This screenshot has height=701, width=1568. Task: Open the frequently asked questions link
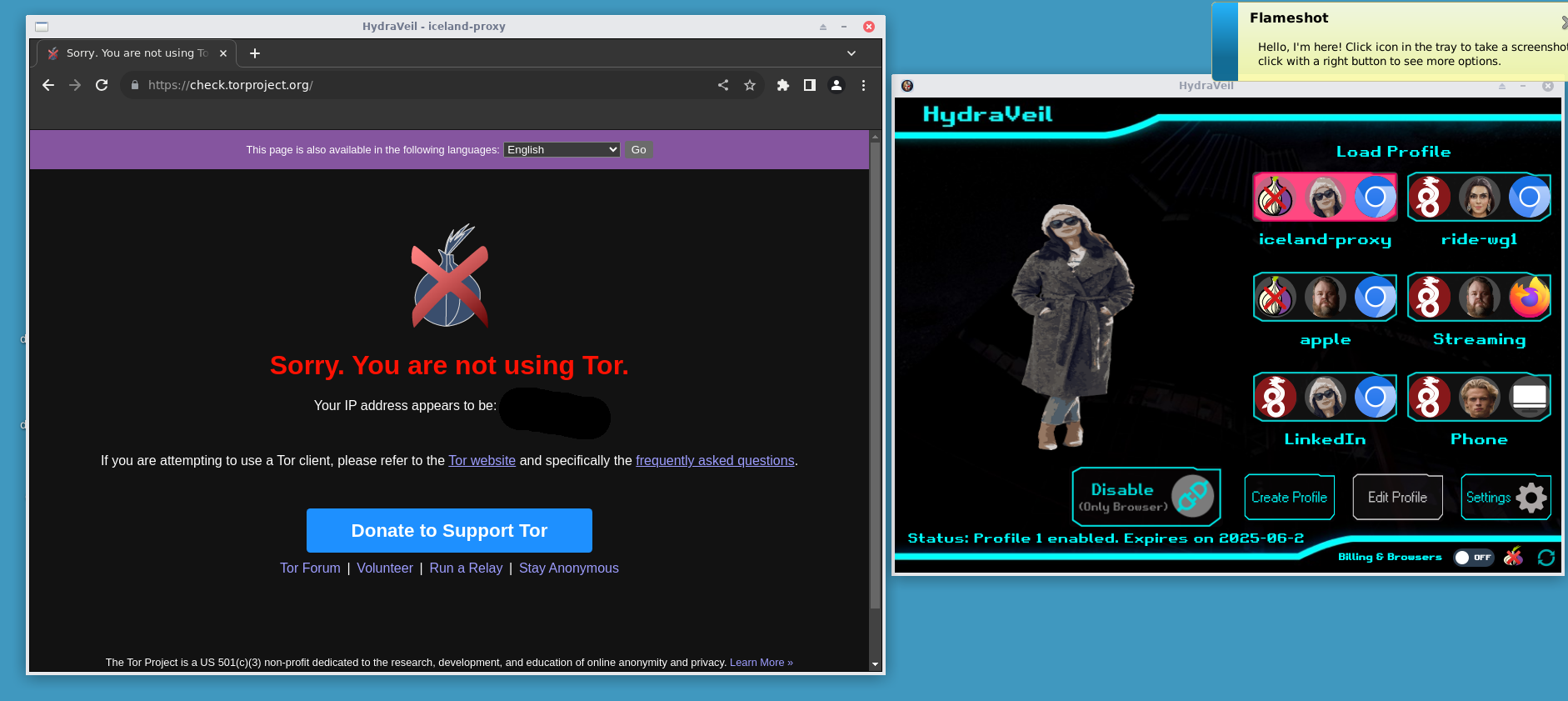(715, 460)
